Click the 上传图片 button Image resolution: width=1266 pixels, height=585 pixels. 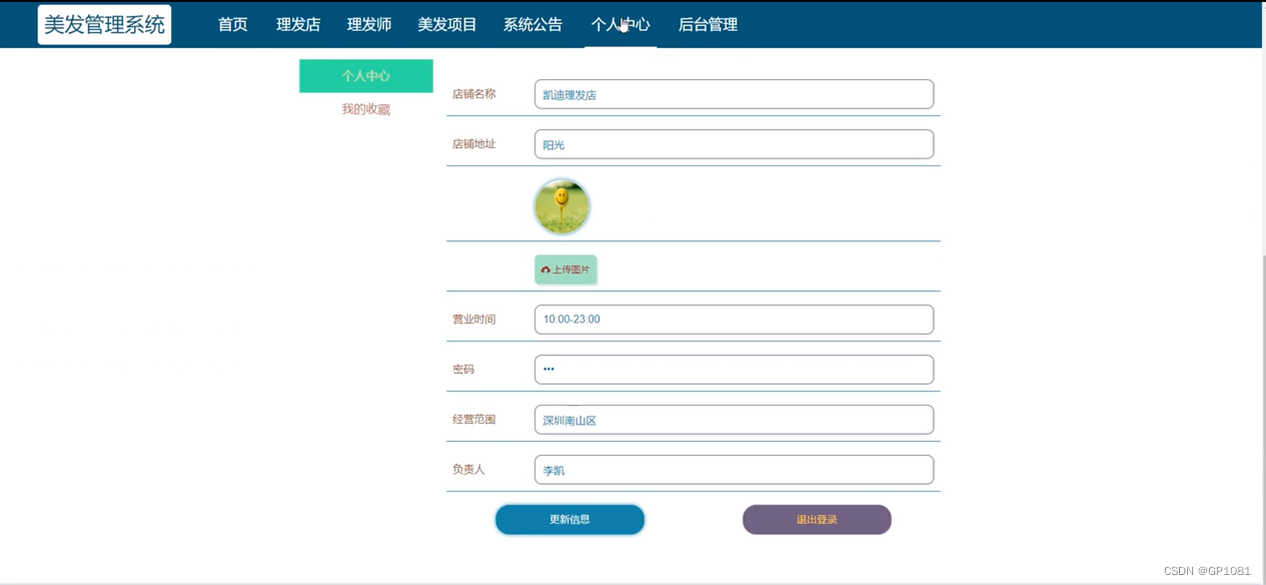coord(565,269)
